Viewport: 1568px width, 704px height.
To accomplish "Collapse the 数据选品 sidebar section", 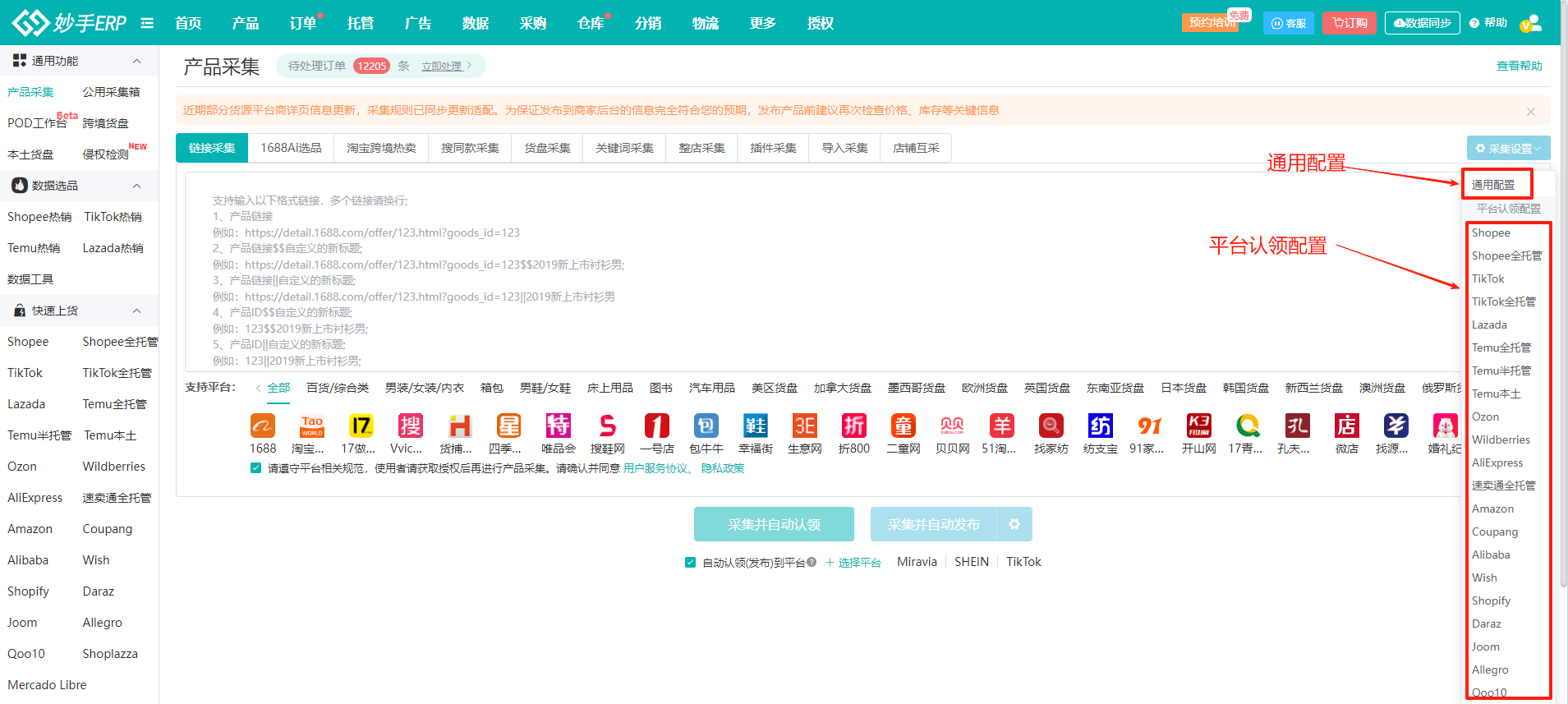I will tap(136, 186).
